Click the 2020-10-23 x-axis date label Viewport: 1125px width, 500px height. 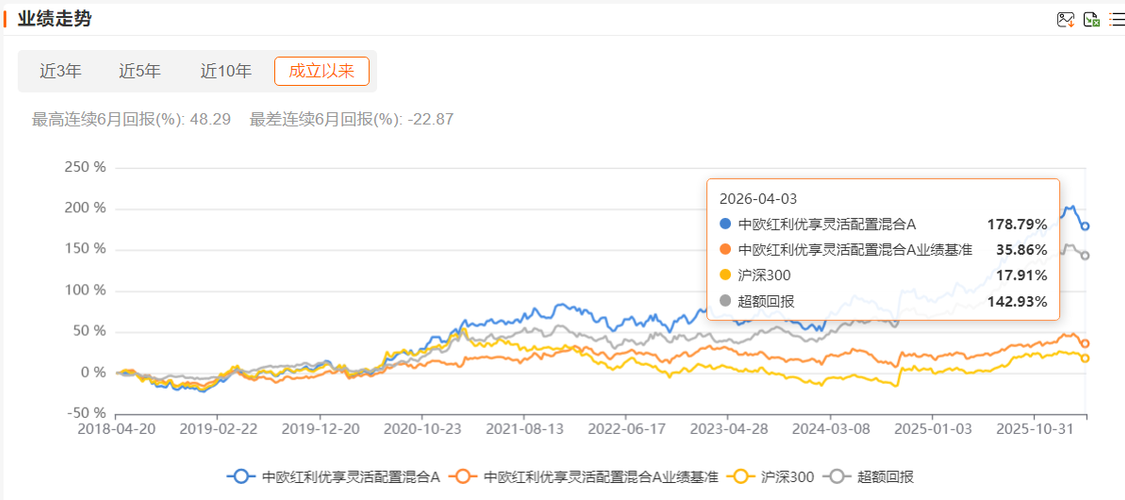click(x=421, y=428)
